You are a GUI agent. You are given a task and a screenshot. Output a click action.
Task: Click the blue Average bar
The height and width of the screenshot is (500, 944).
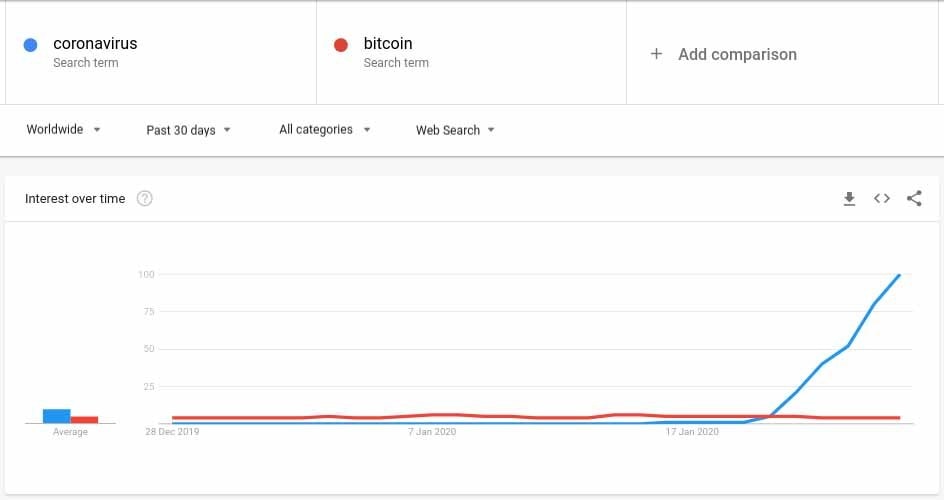[x=56, y=416]
